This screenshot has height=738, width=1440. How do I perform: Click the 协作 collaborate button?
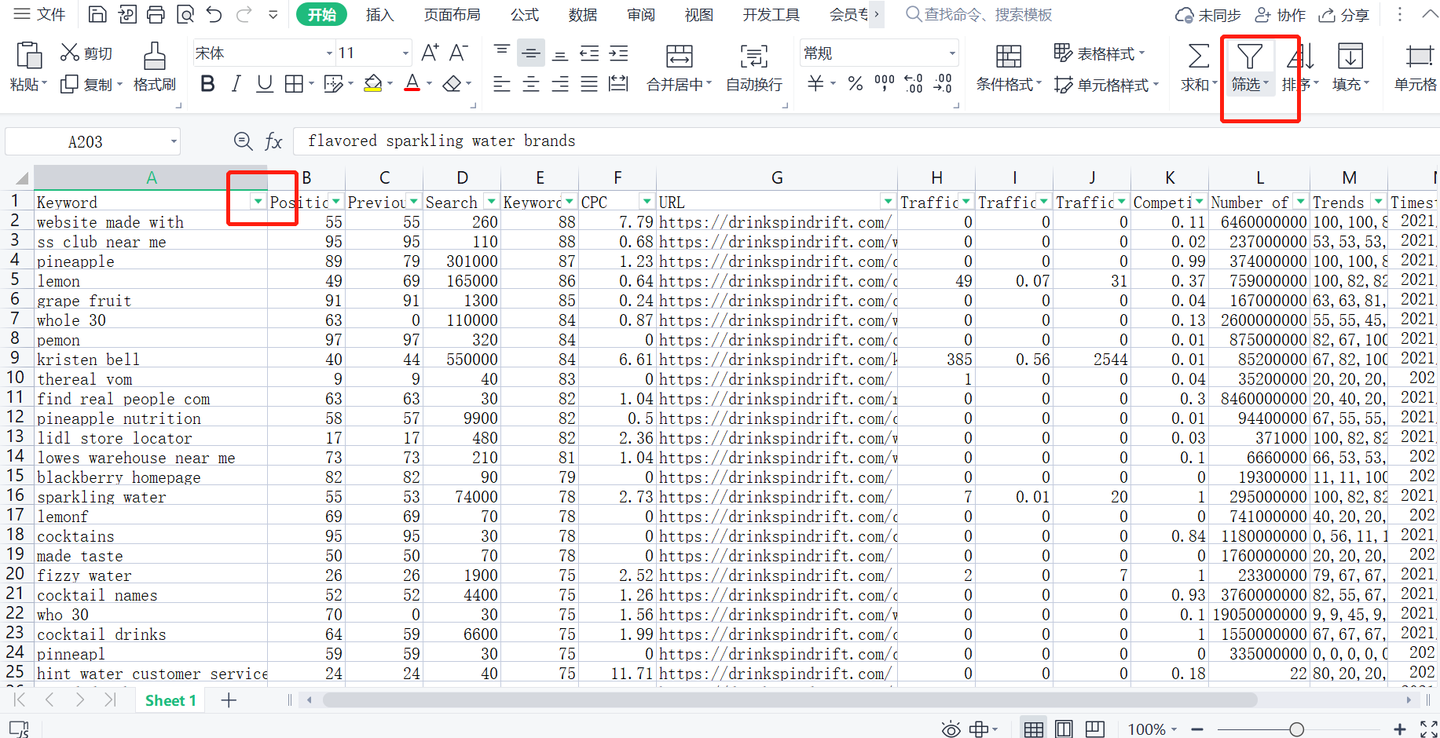tap(1280, 15)
